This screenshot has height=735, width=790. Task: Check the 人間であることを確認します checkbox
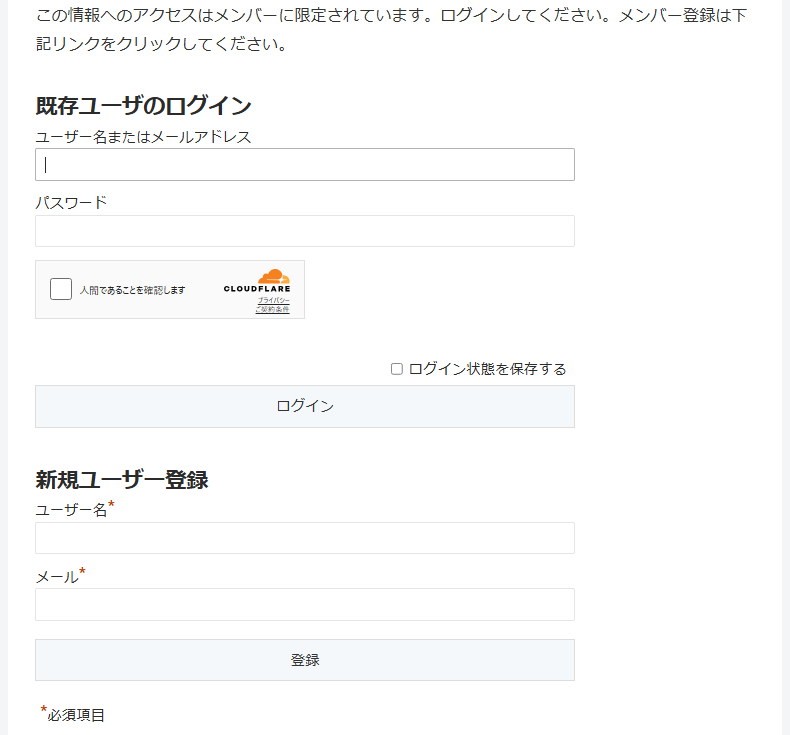tap(61, 289)
